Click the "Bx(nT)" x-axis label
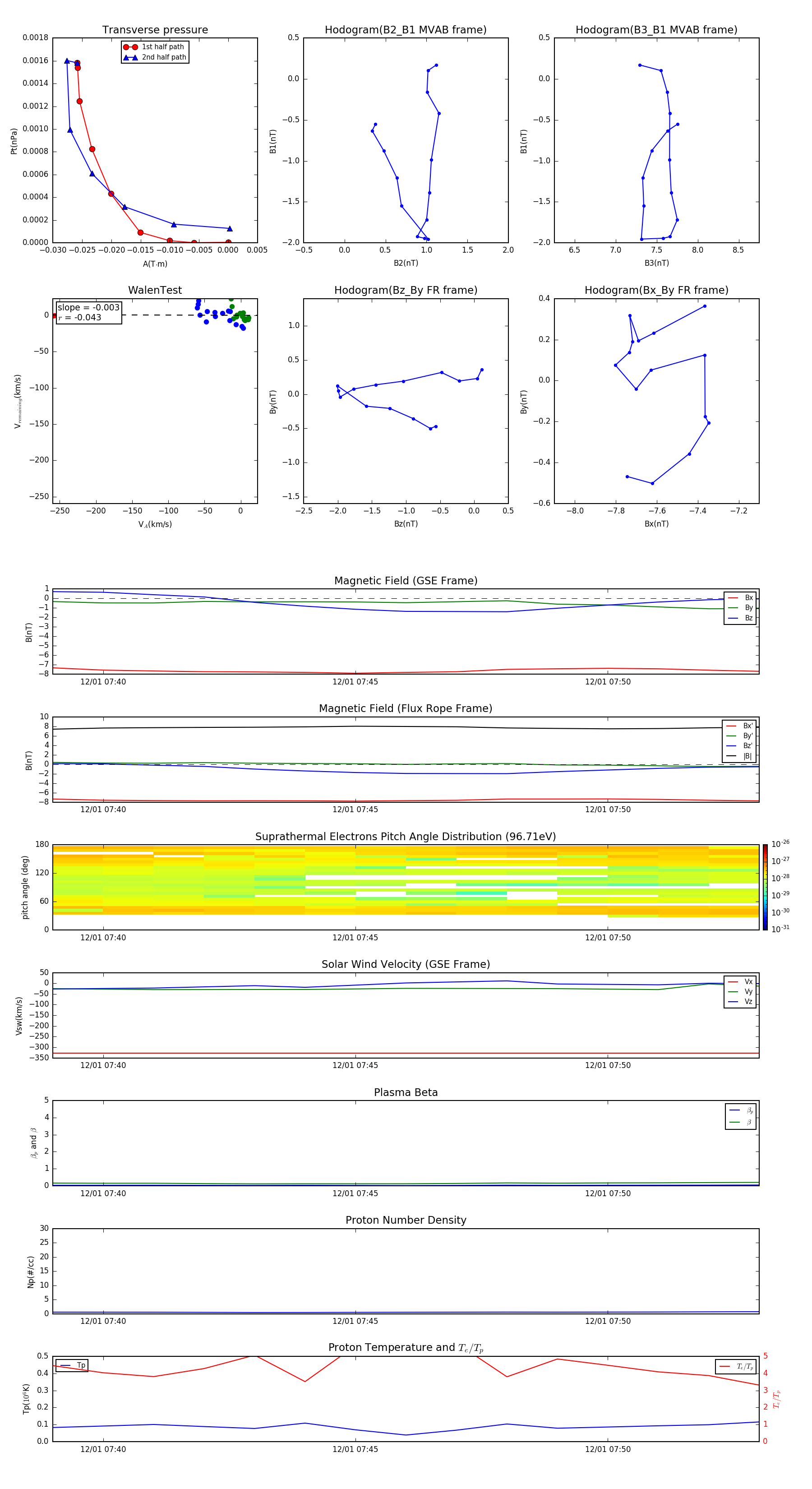This screenshot has height=1489, width=812. coord(656,524)
